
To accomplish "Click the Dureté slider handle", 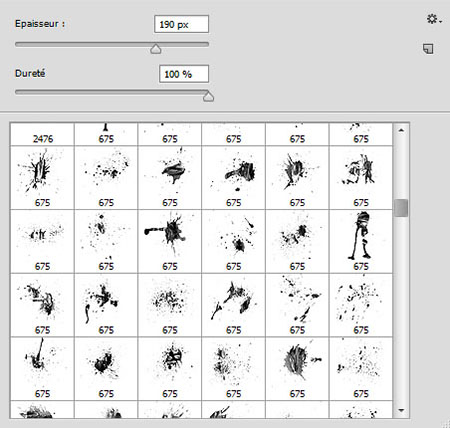I will point(208,96).
